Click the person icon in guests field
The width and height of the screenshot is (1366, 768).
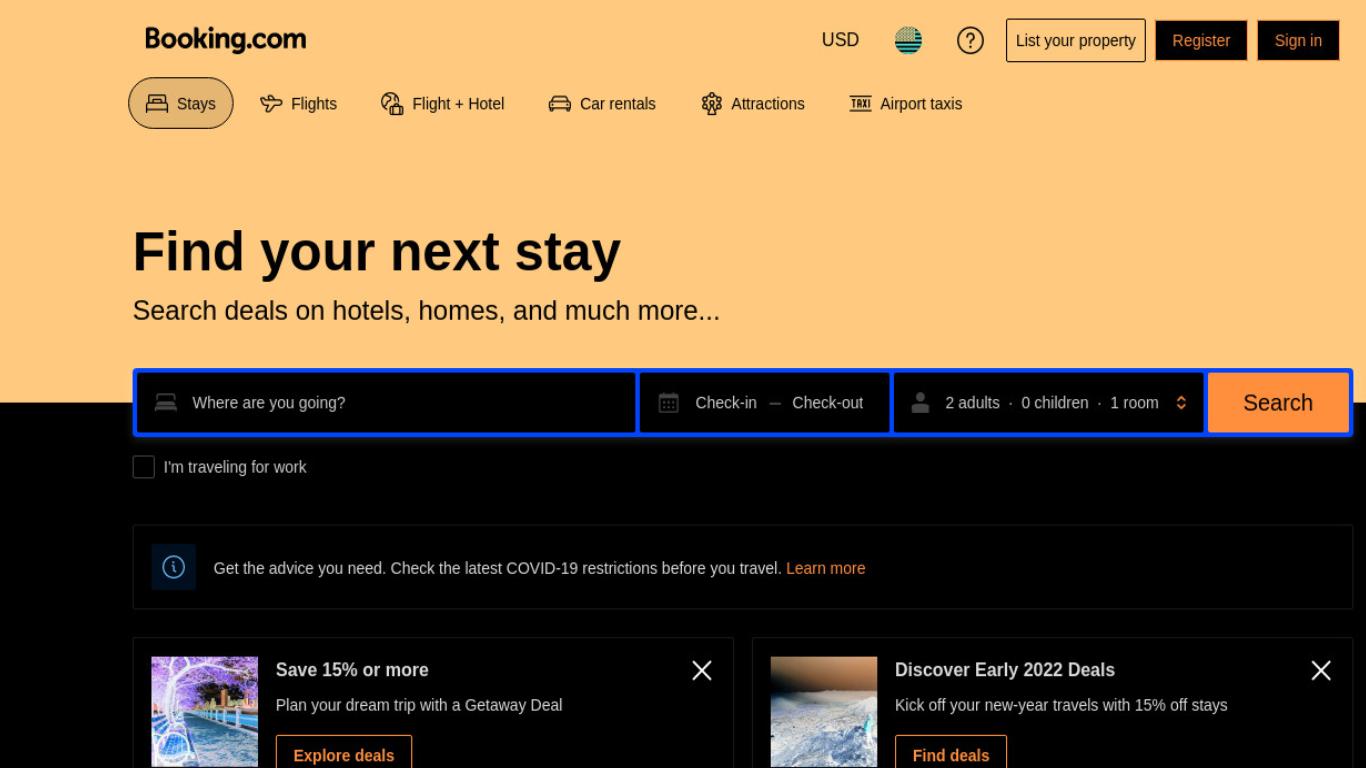click(x=920, y=402)
